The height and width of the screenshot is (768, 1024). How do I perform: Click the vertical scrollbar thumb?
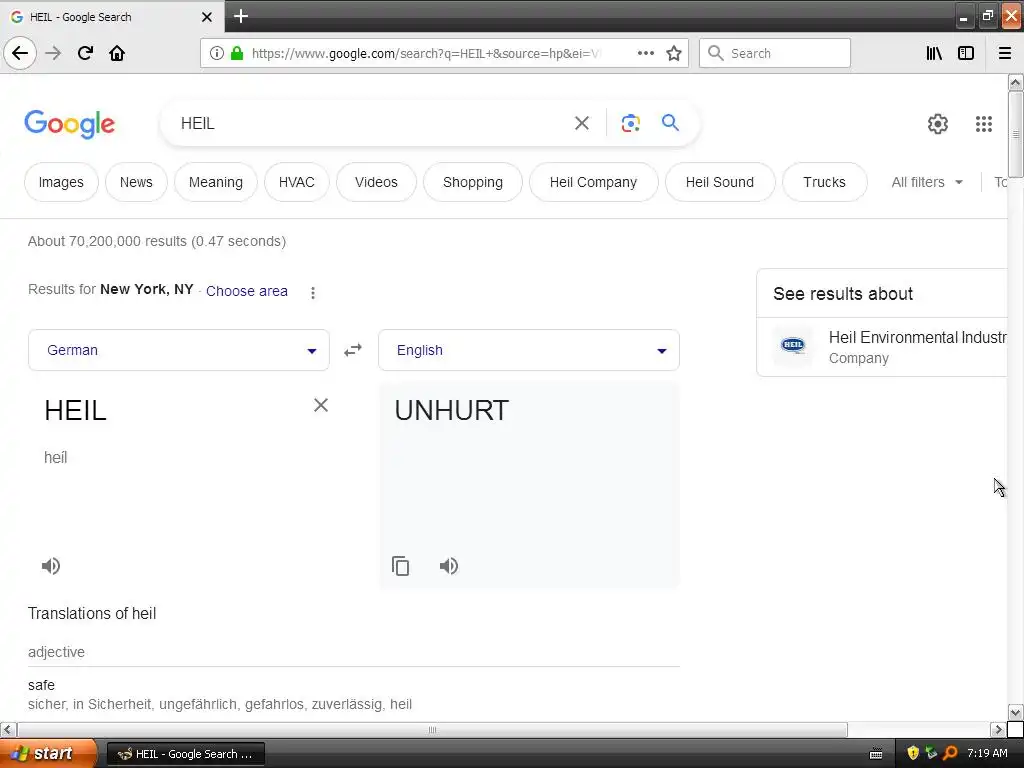[1015, 134]
